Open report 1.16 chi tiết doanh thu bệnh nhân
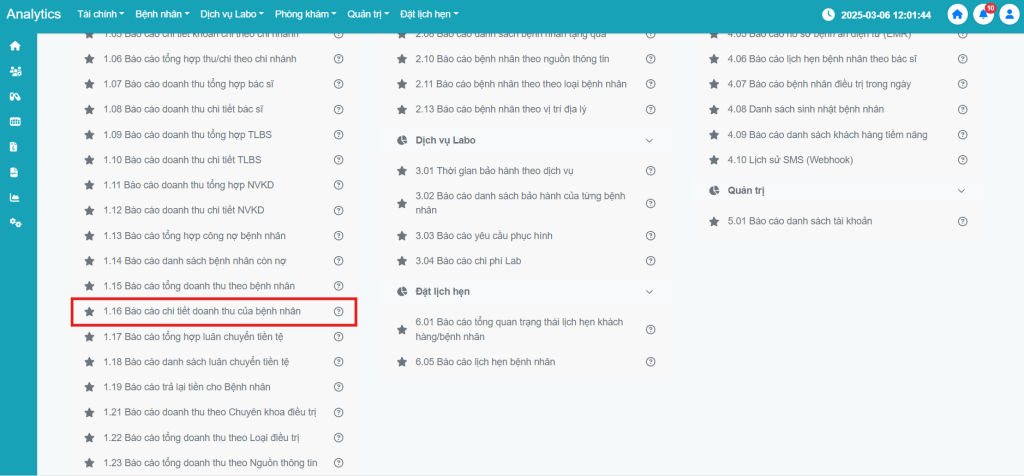The width and height of the screenshot is (1024, 476). point(214,312)
